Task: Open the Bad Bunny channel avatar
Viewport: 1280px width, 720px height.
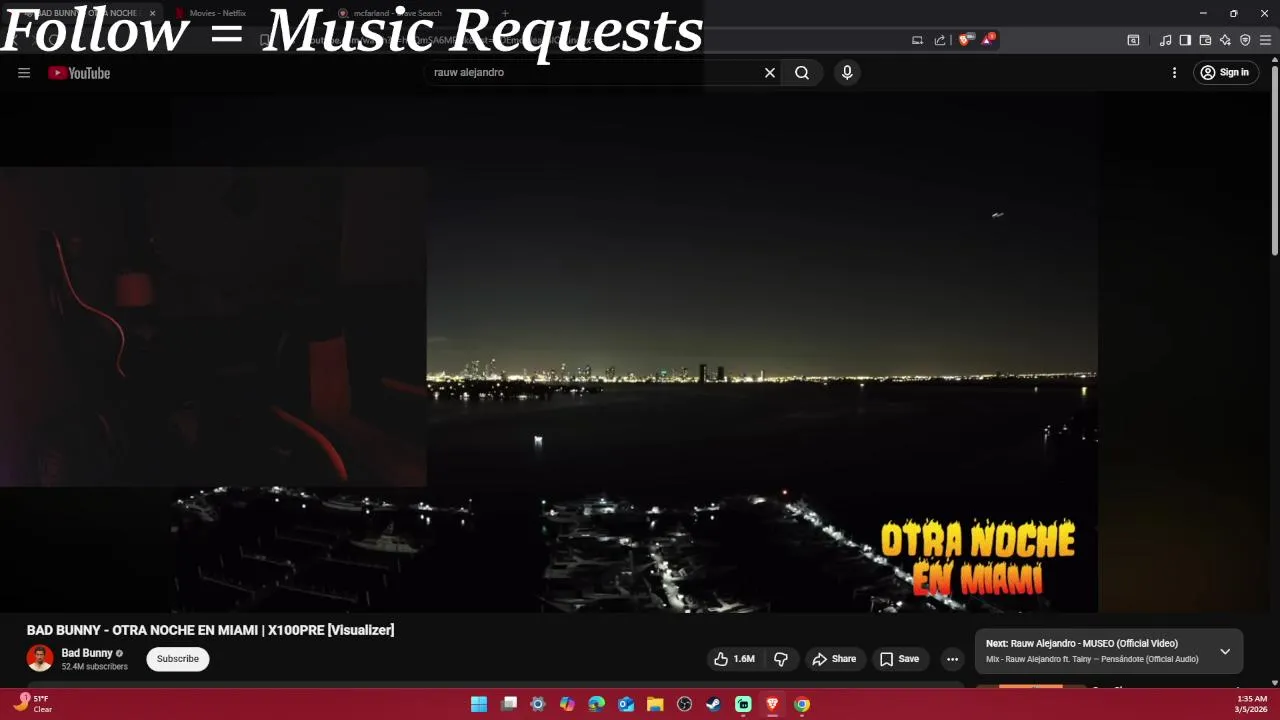Action: click(x=40, y=658)
